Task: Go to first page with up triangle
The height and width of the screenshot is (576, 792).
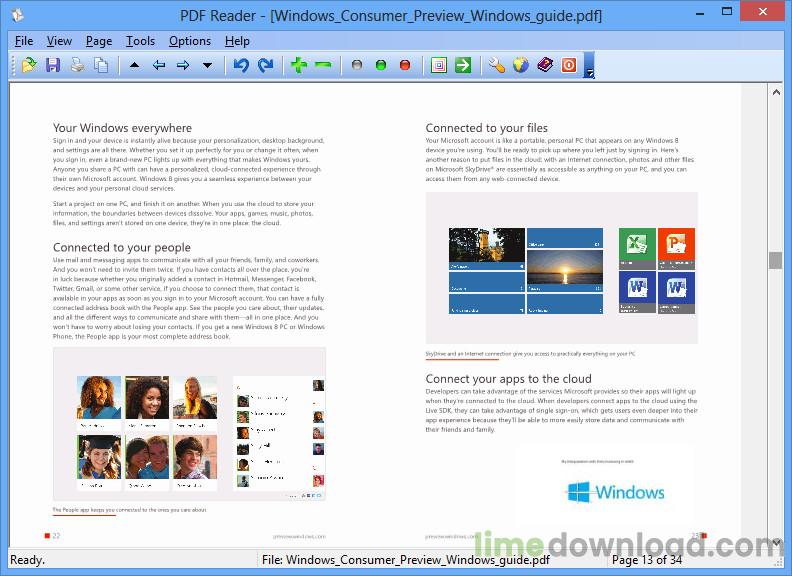Action: point(134,65)
